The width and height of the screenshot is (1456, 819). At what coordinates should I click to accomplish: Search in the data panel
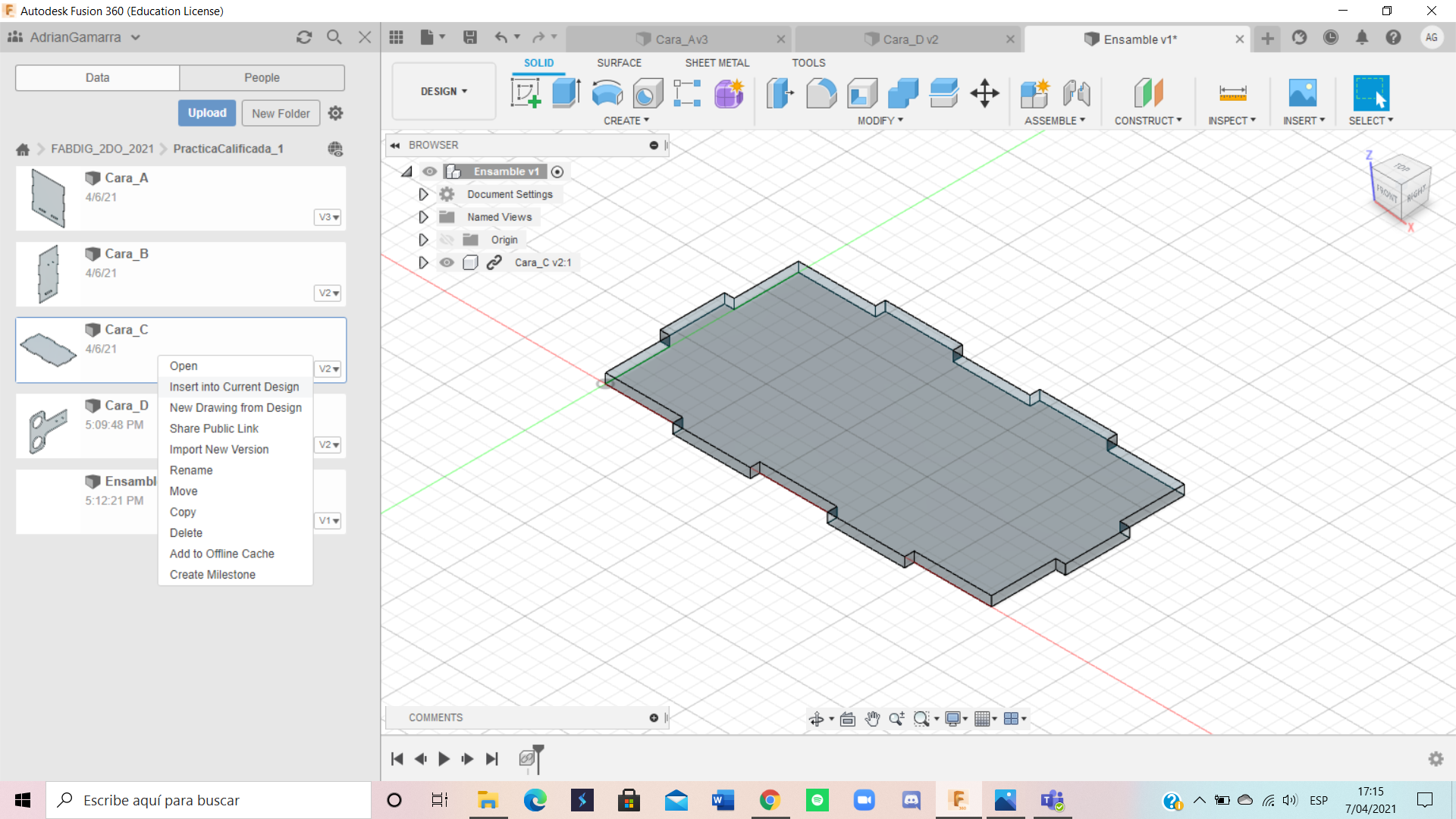[x=334, y=37]
